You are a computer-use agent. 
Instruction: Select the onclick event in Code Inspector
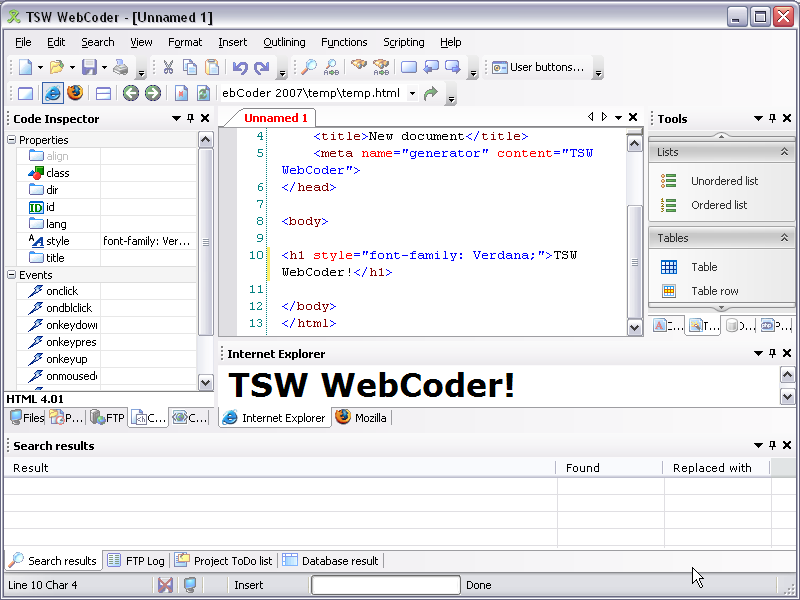[x=62, y=291]
